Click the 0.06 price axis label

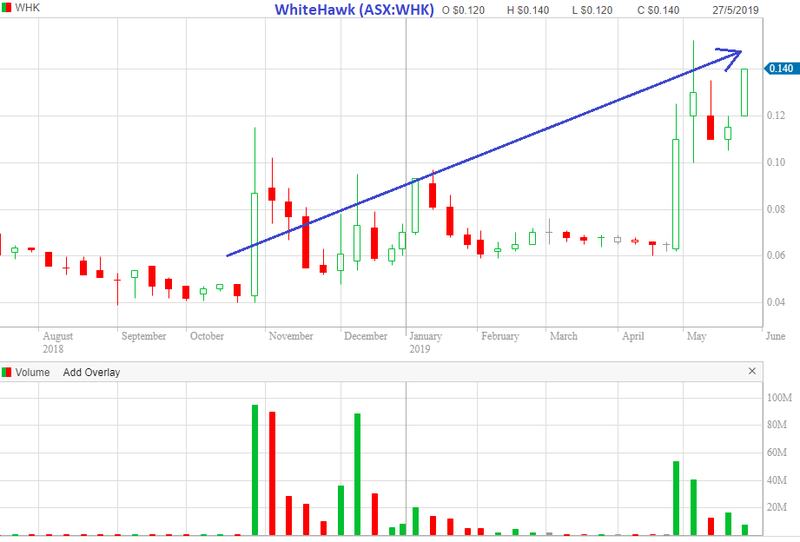coord(776,255)
